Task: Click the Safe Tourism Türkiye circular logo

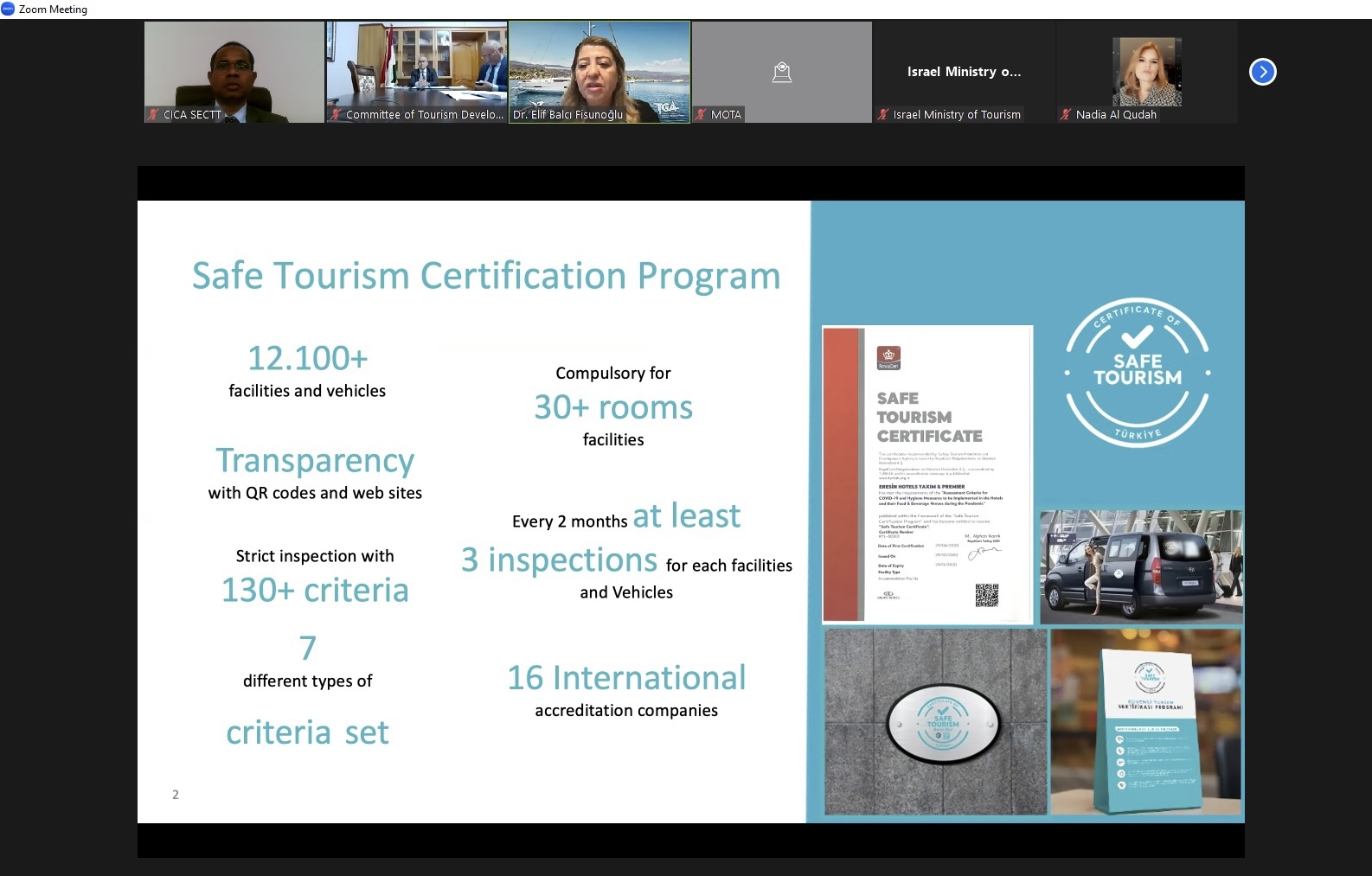Action: [x=1137, y=373]
